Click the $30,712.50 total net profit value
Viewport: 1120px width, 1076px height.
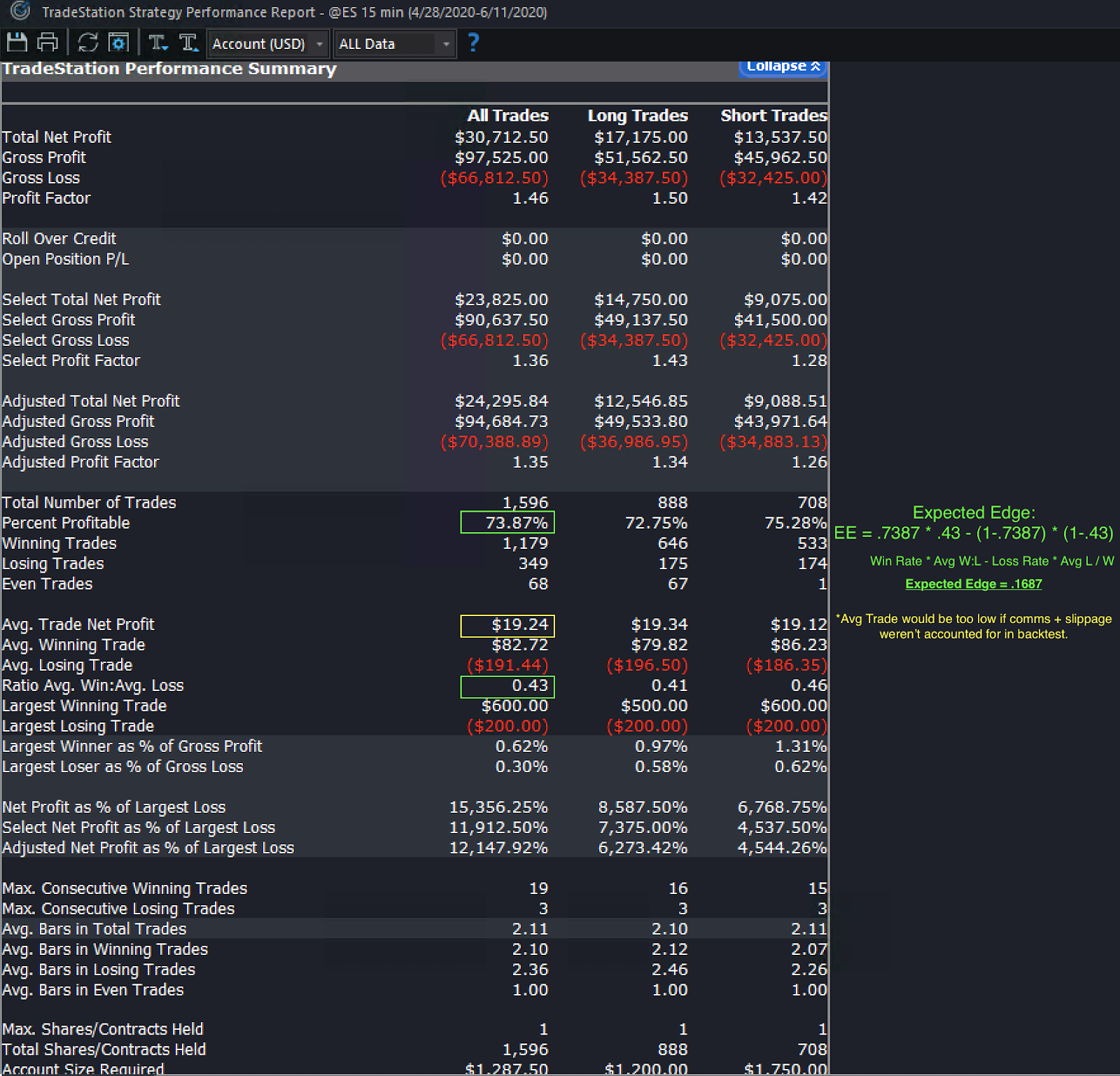coord(501,137)
